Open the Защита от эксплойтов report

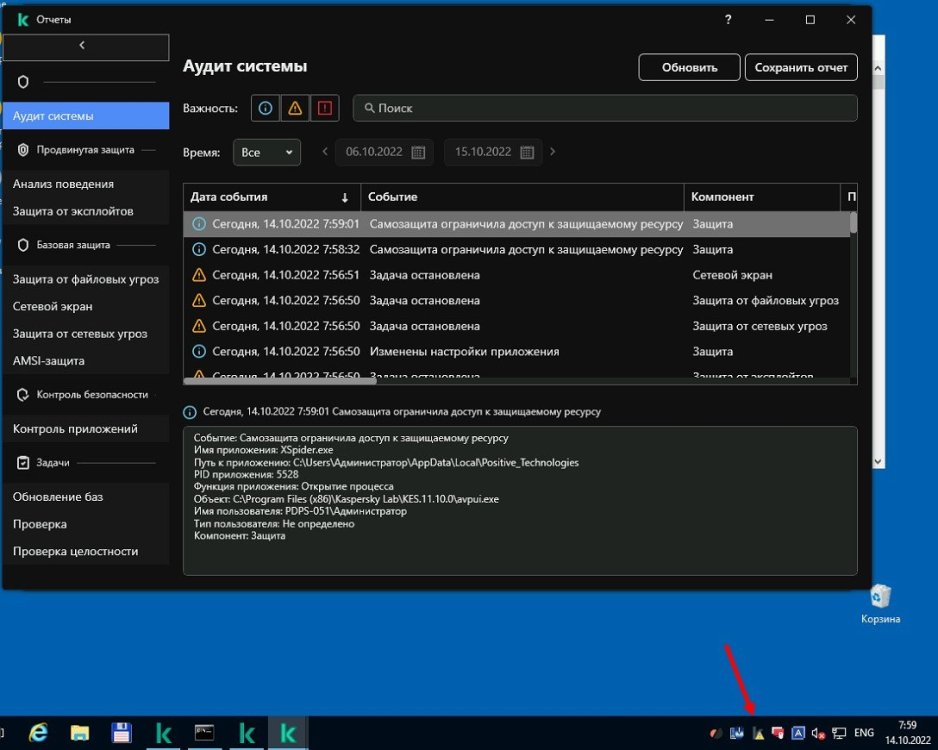point(86,211)
